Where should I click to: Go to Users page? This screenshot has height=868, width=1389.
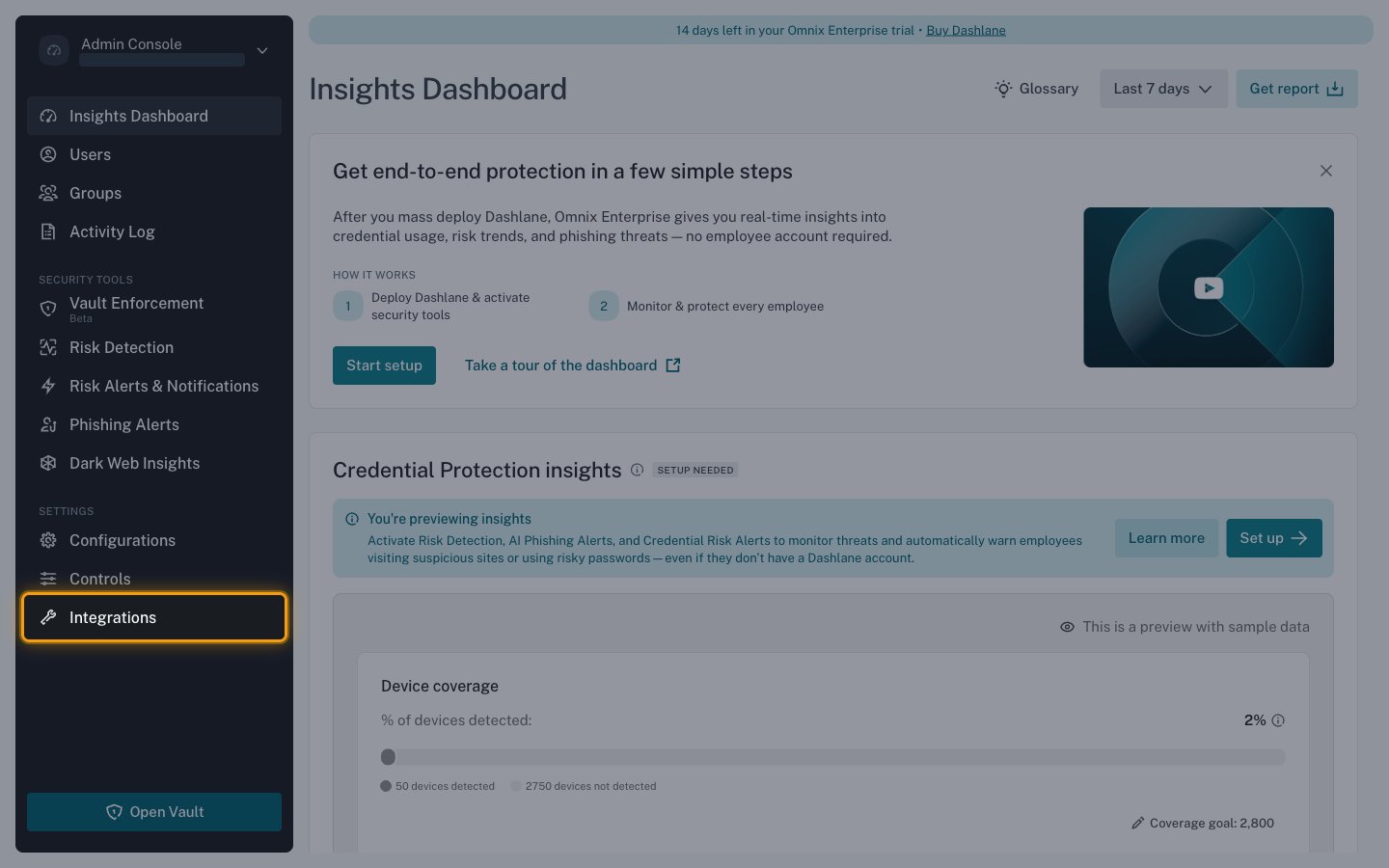[154, 154]
